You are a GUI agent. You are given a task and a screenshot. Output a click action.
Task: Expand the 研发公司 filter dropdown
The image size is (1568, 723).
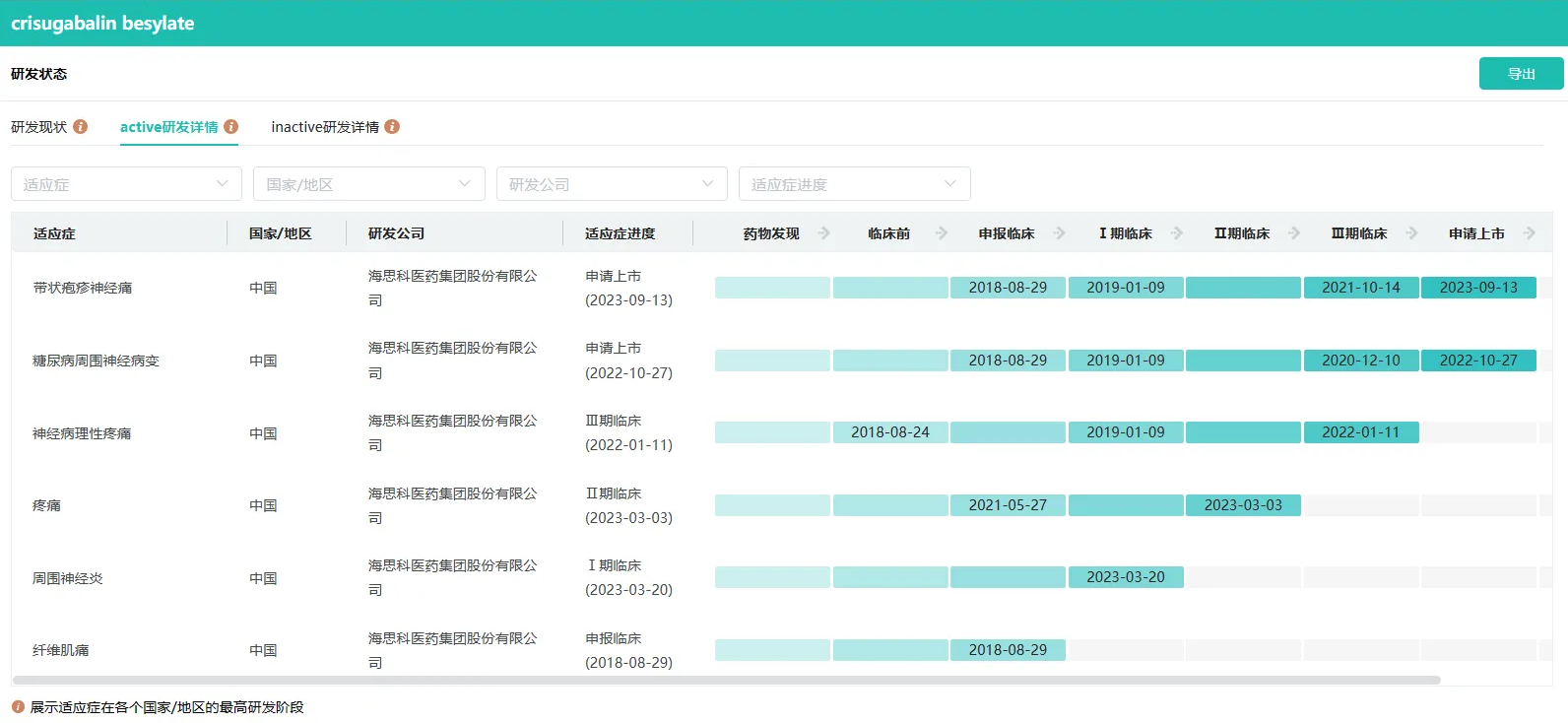tap(611, 184)
